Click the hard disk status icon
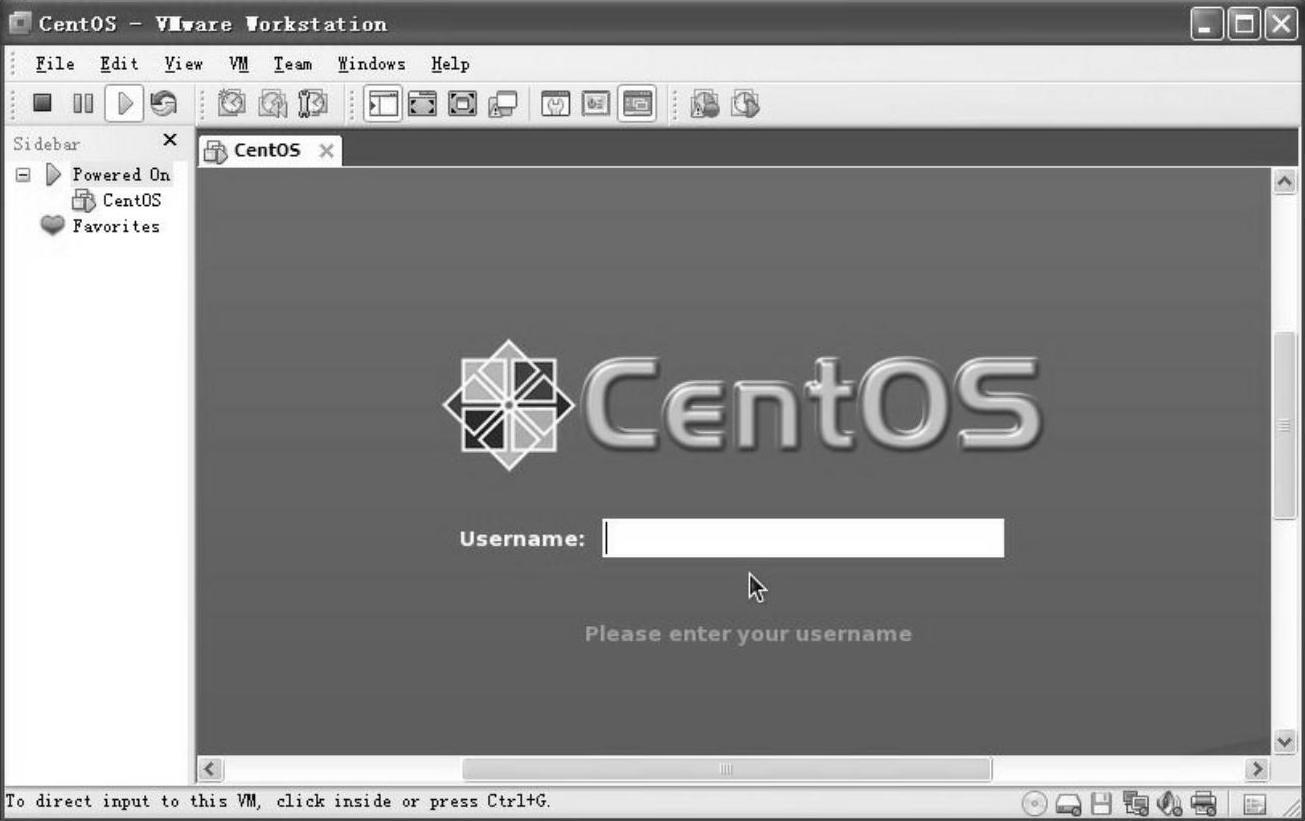 [x=1068, y=803]
